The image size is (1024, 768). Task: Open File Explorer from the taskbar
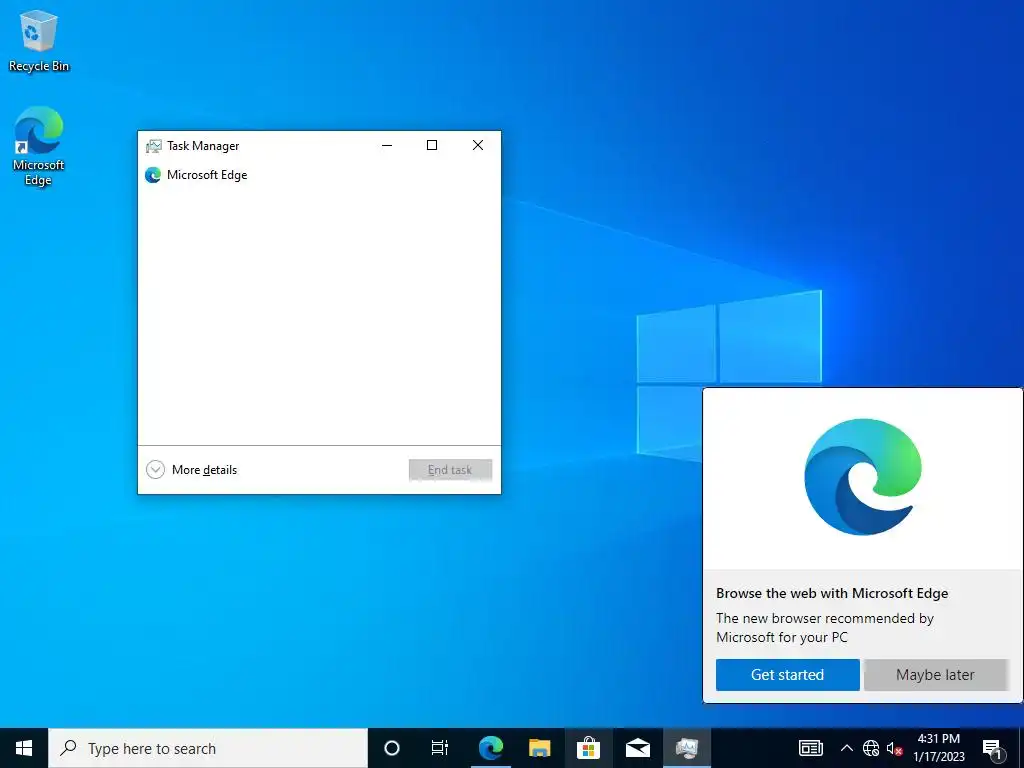click(x=539, y=748)
